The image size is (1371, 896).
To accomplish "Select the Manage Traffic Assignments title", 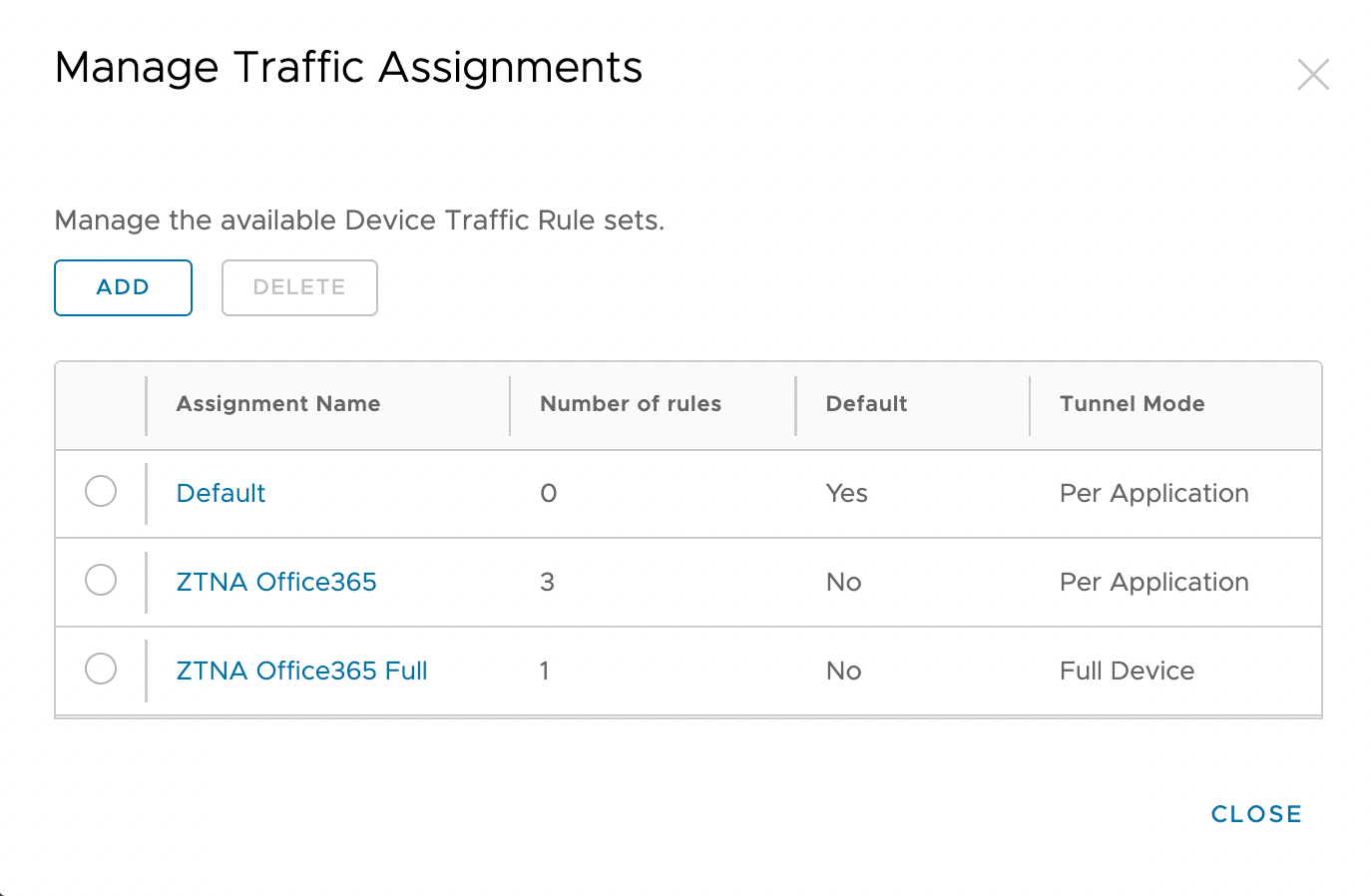I will tap(348, 67).
